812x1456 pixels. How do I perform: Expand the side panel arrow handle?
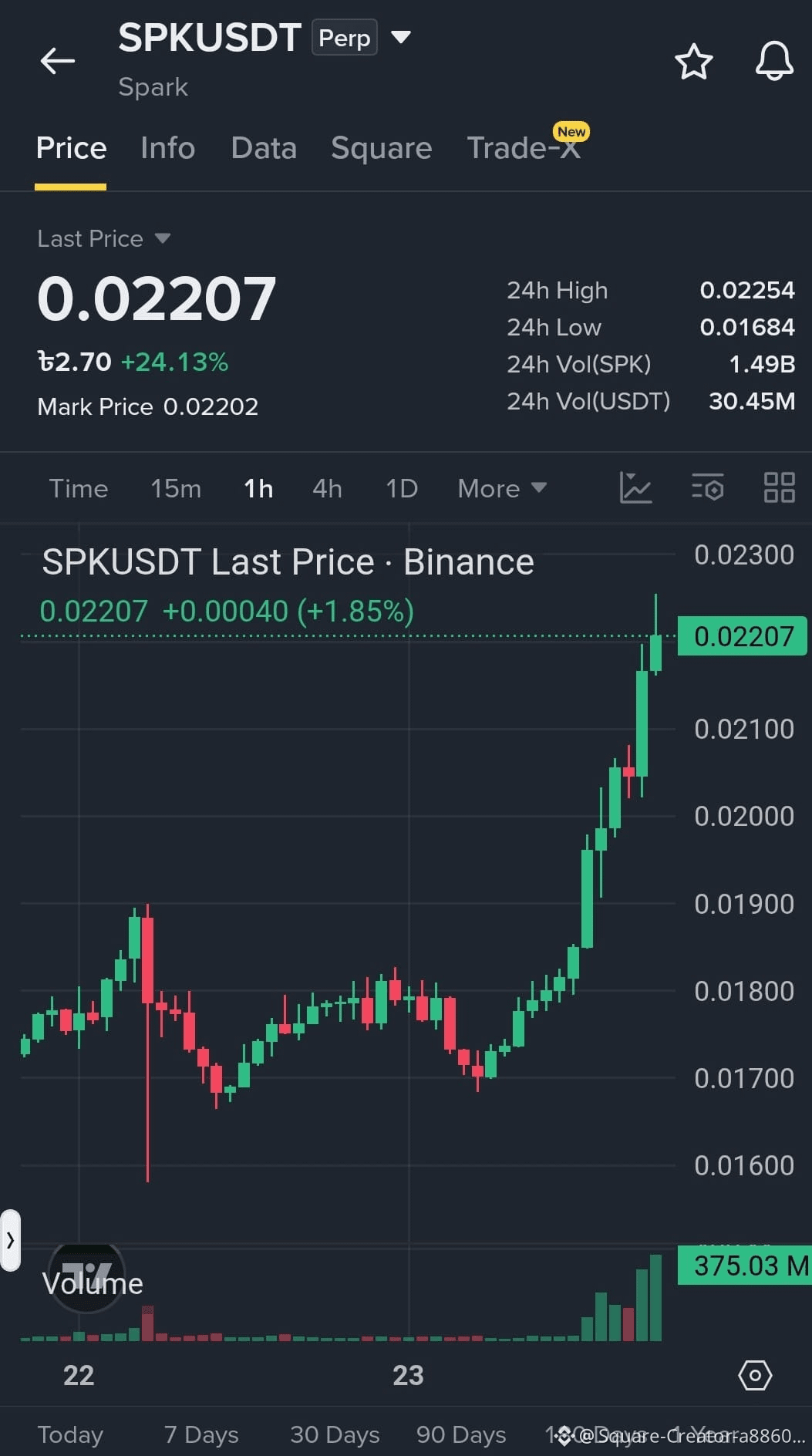pos(10,1240)
